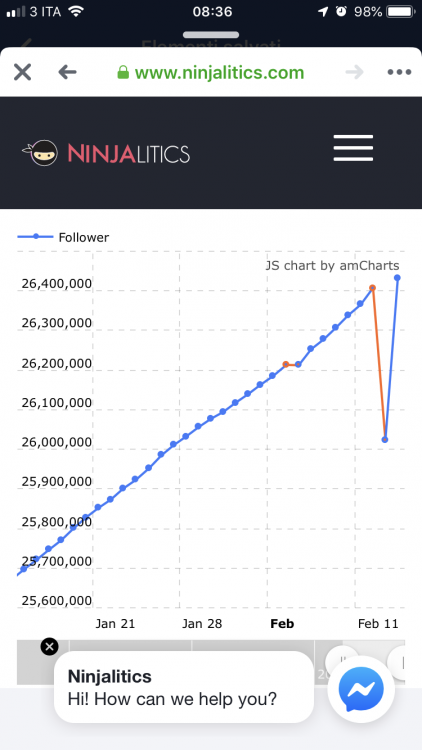Toggle the Follower series in legend
The image size is (422, 750).
(63, 237)
